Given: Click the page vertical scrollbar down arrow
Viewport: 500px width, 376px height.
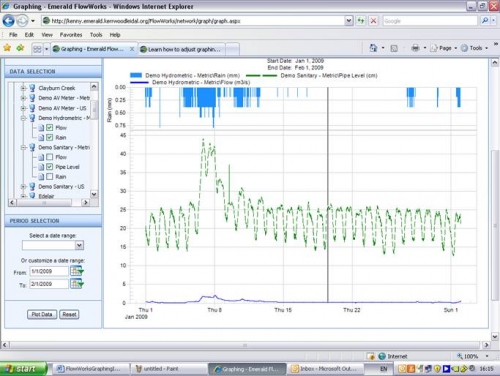Looking at the screenshot, I should tap(495, 337).
